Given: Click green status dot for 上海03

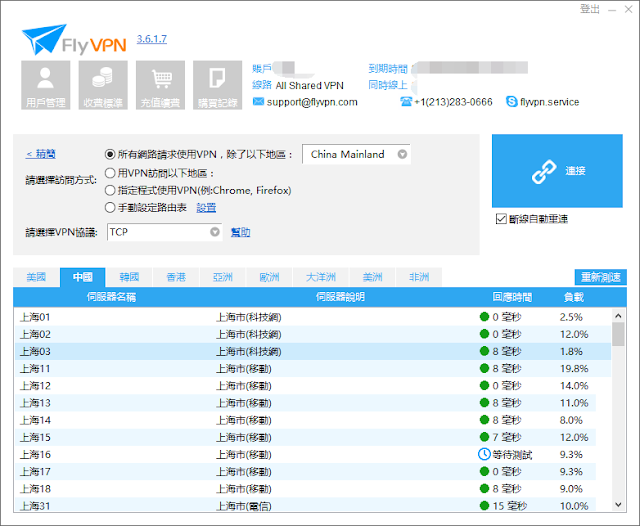Looking at the screenshot, I should coord(484,351).
